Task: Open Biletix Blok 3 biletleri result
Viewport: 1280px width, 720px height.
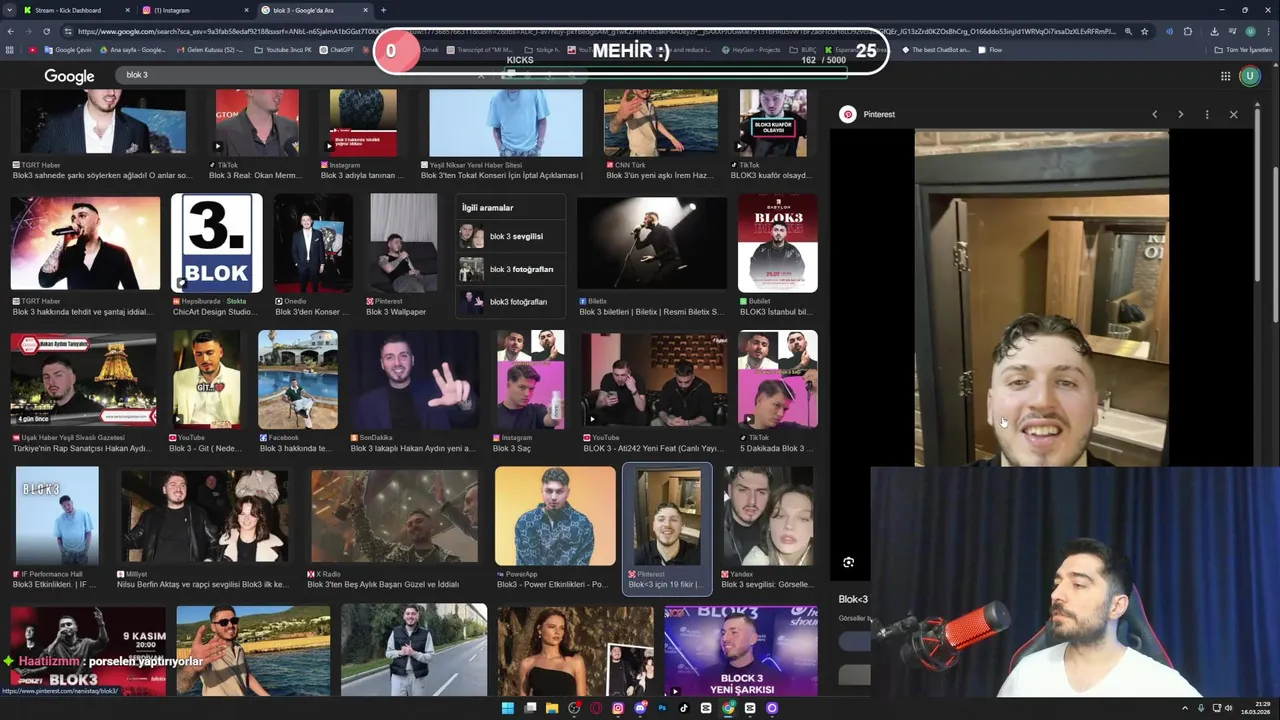Action: click(652, 243)
